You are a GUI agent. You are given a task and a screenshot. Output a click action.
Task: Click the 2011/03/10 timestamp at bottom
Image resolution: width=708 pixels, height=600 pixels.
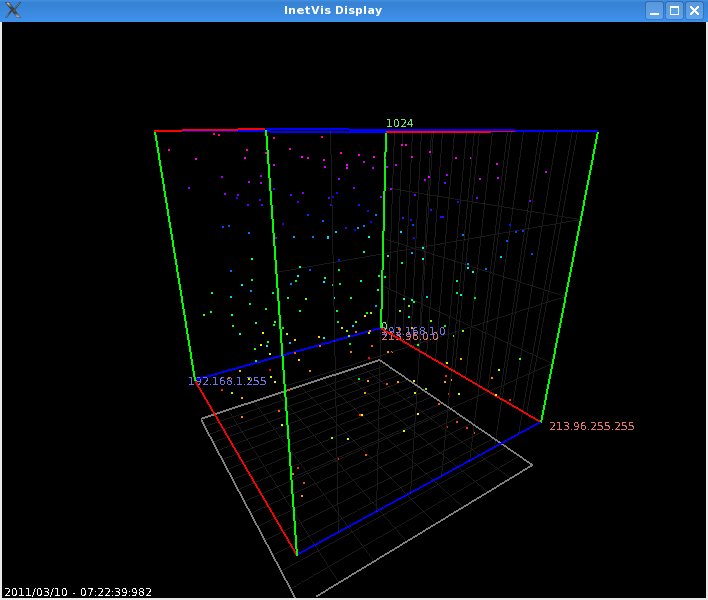pyautogui.click(x=78, y=592)
